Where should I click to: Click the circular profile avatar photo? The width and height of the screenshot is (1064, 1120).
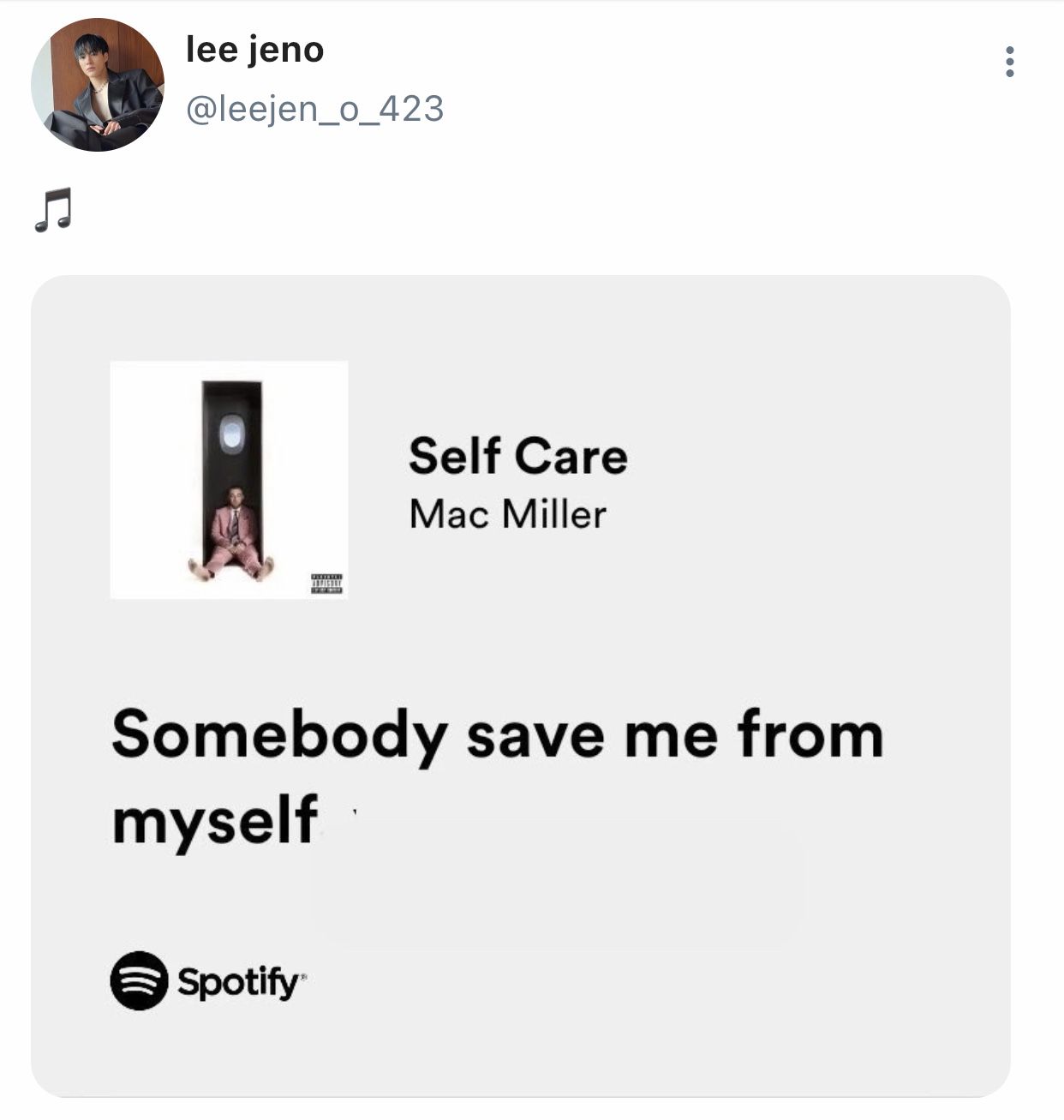(x=97, y=85)
